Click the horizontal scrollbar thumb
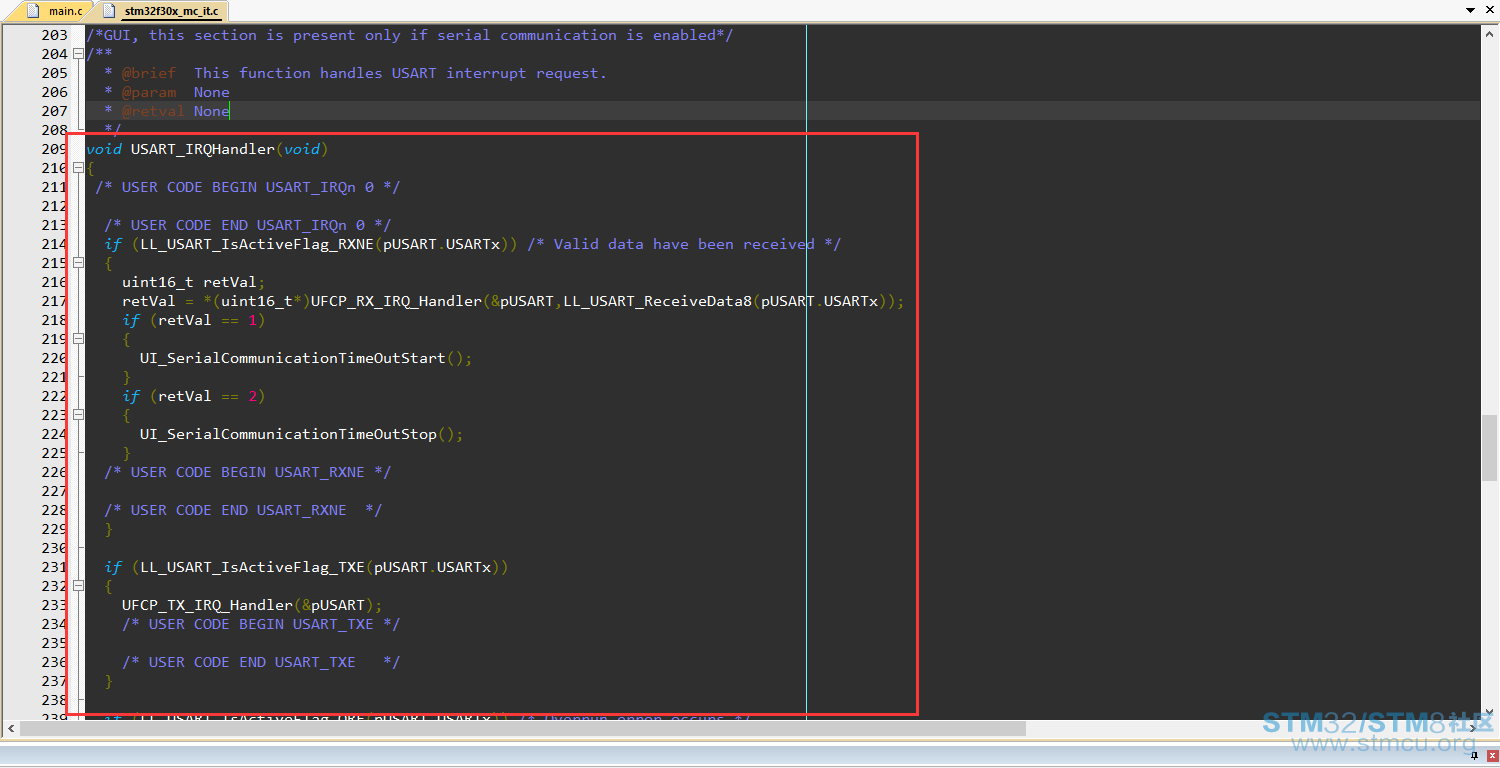Screen dimensions: 1500x768 point(522,728)
